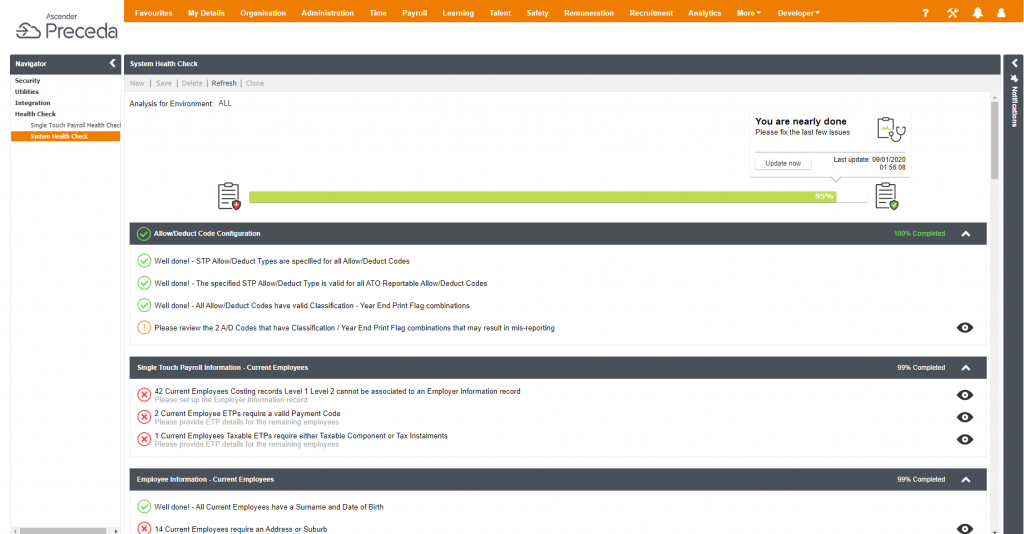Pin the Notifications side panel
This screenshot has height=534, width=1024.
(1014, 78)
